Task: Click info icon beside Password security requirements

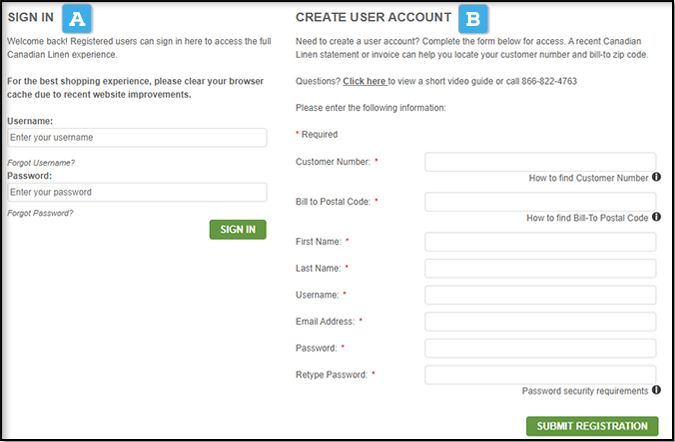Action: point(657,390)
